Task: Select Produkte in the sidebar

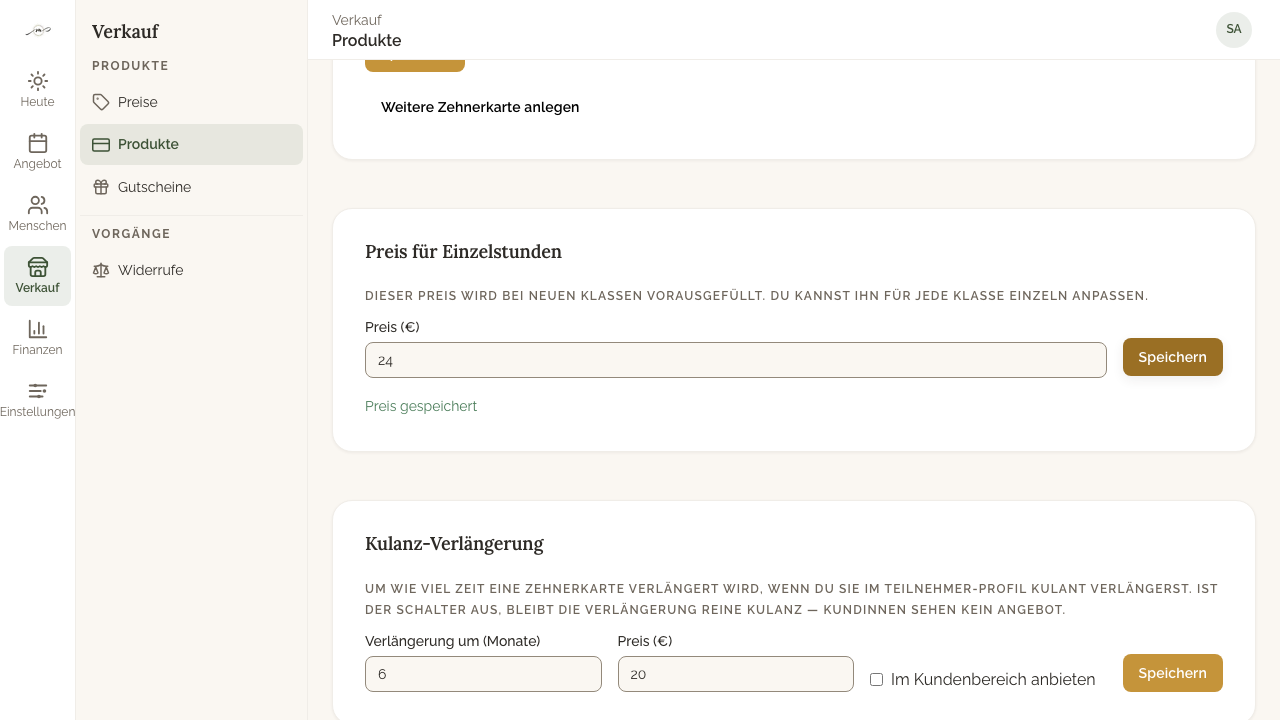Action: click(191, 145)
